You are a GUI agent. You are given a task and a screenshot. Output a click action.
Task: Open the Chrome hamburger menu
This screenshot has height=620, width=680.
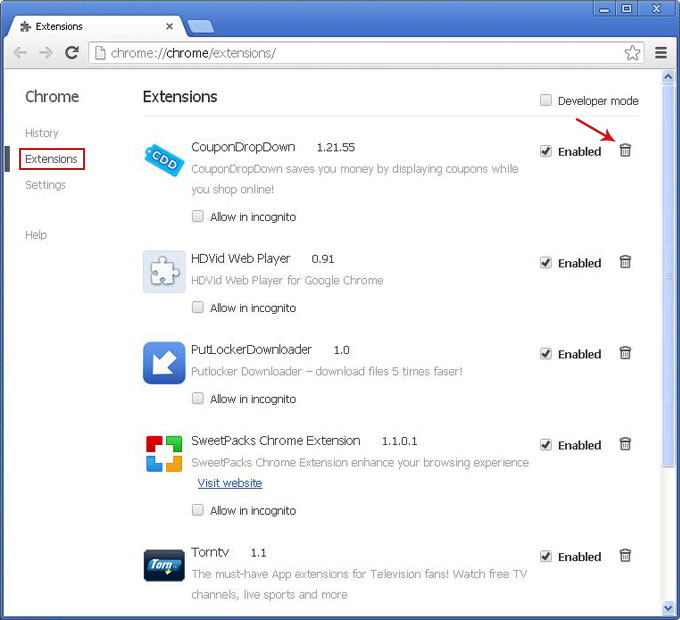(661, 53)
